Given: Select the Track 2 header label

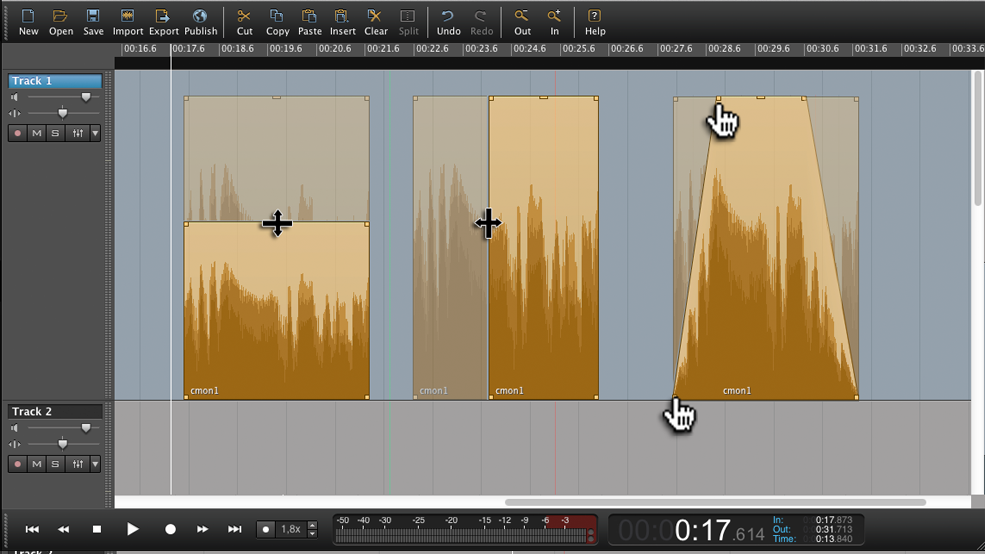Looking at the screenshot, I should (55, 411).
